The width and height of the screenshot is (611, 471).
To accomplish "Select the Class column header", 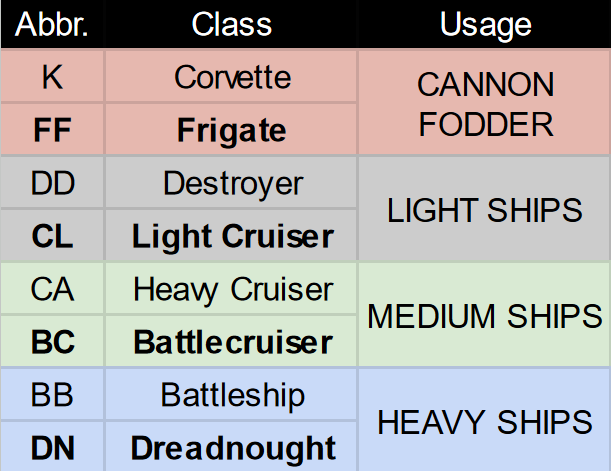I will pos(232,24).
